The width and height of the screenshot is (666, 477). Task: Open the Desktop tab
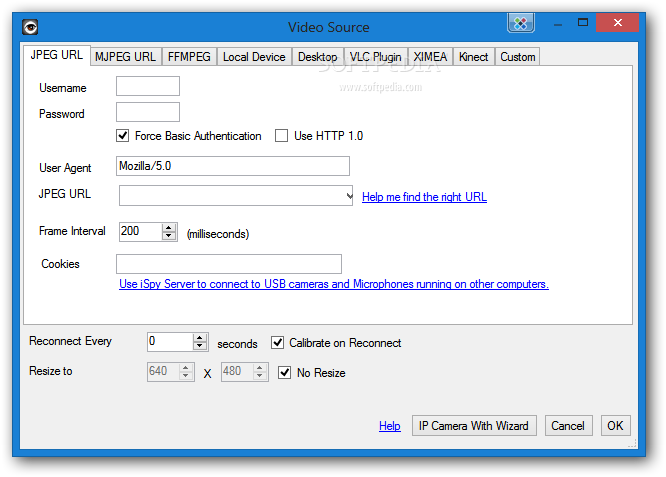(x=318, y=57)
